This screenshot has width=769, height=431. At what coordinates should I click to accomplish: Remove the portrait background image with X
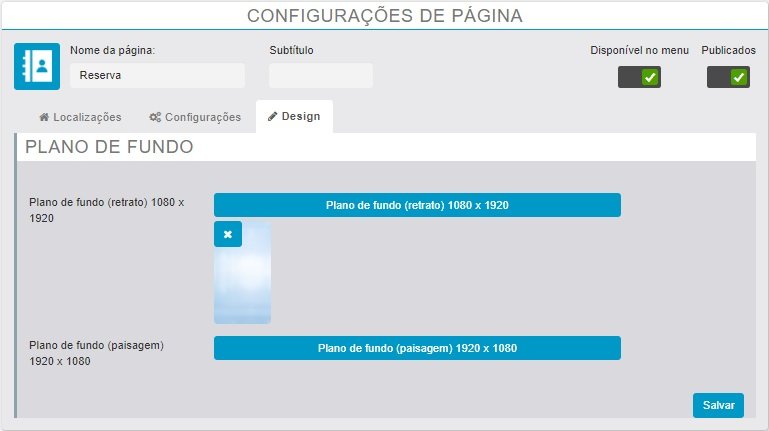click(228, 234)
